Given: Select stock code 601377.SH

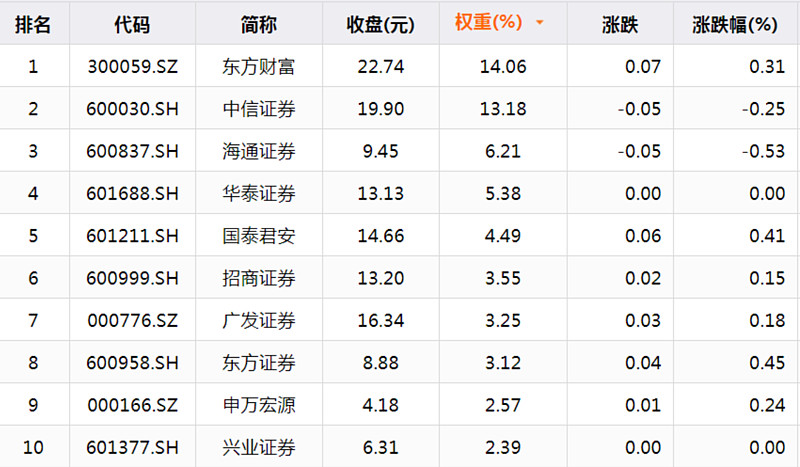Looking at the screenshot, I should [x=133, y=448].
